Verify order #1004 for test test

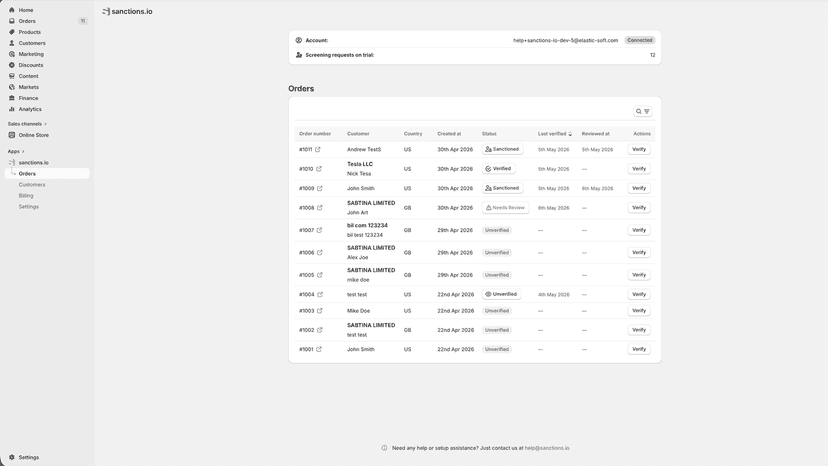pos(639,294)
